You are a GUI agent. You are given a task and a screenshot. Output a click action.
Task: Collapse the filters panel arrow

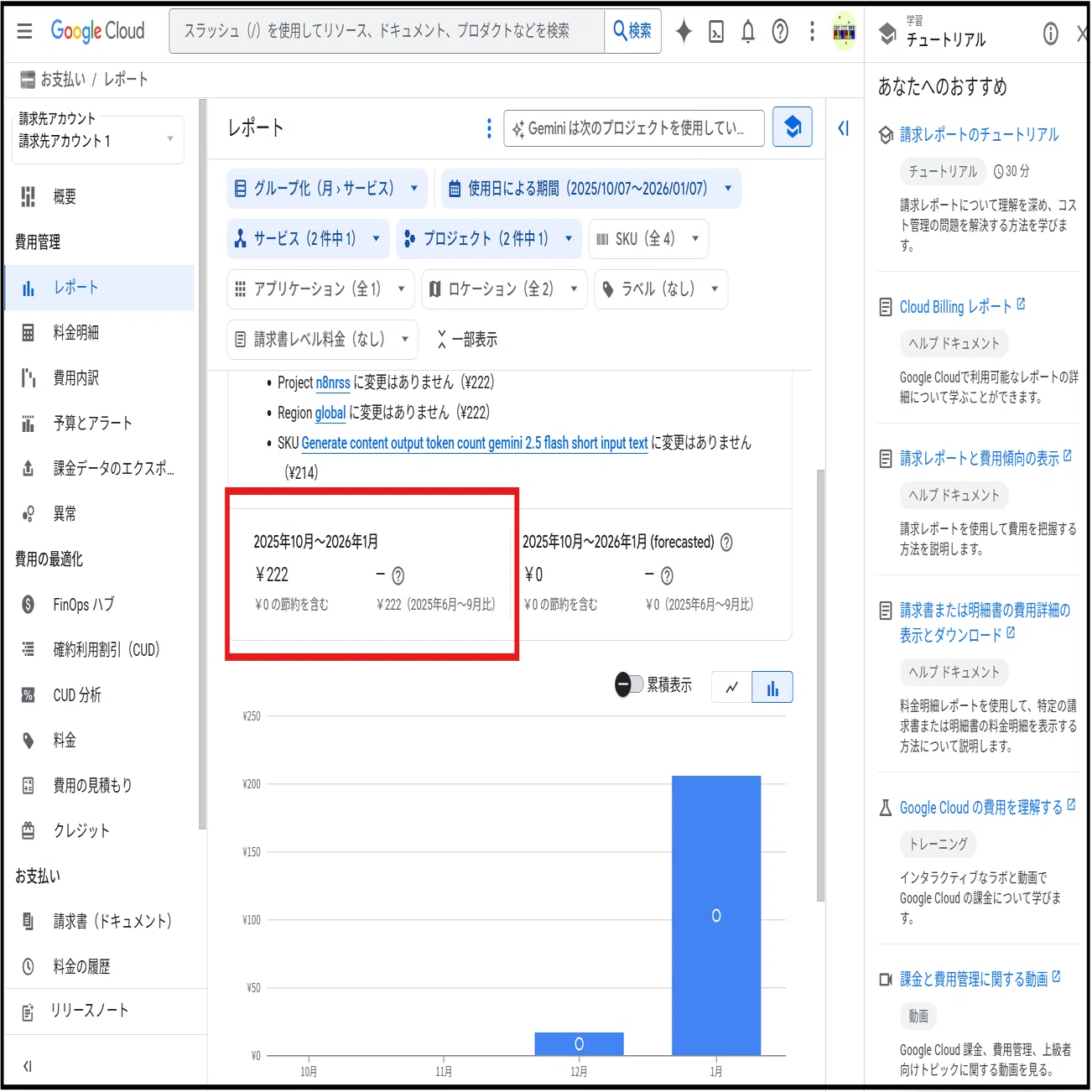click(x=844, y=128)
